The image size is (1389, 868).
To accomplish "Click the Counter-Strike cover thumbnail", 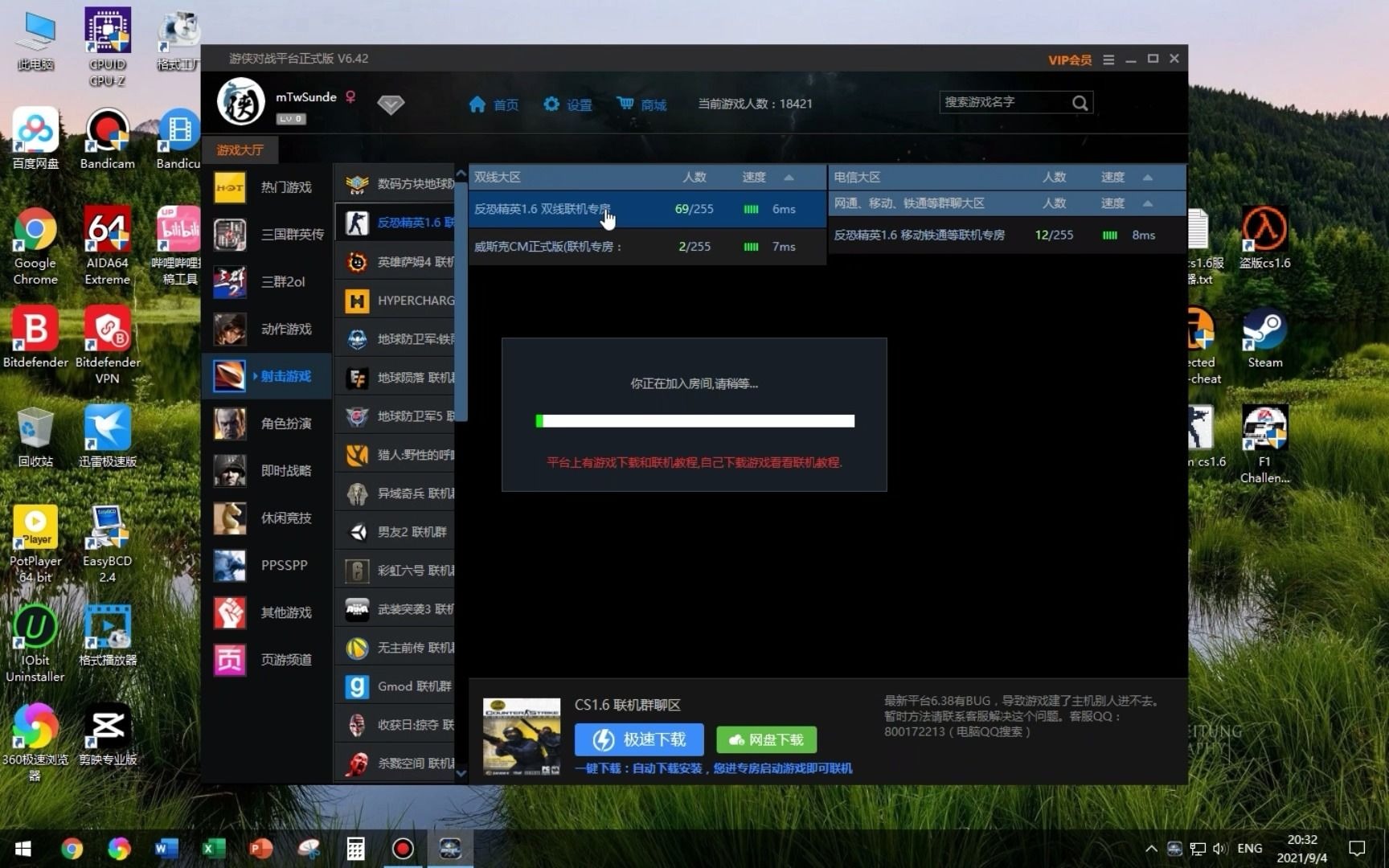I will pyautogui.click(x=521, y=736).
